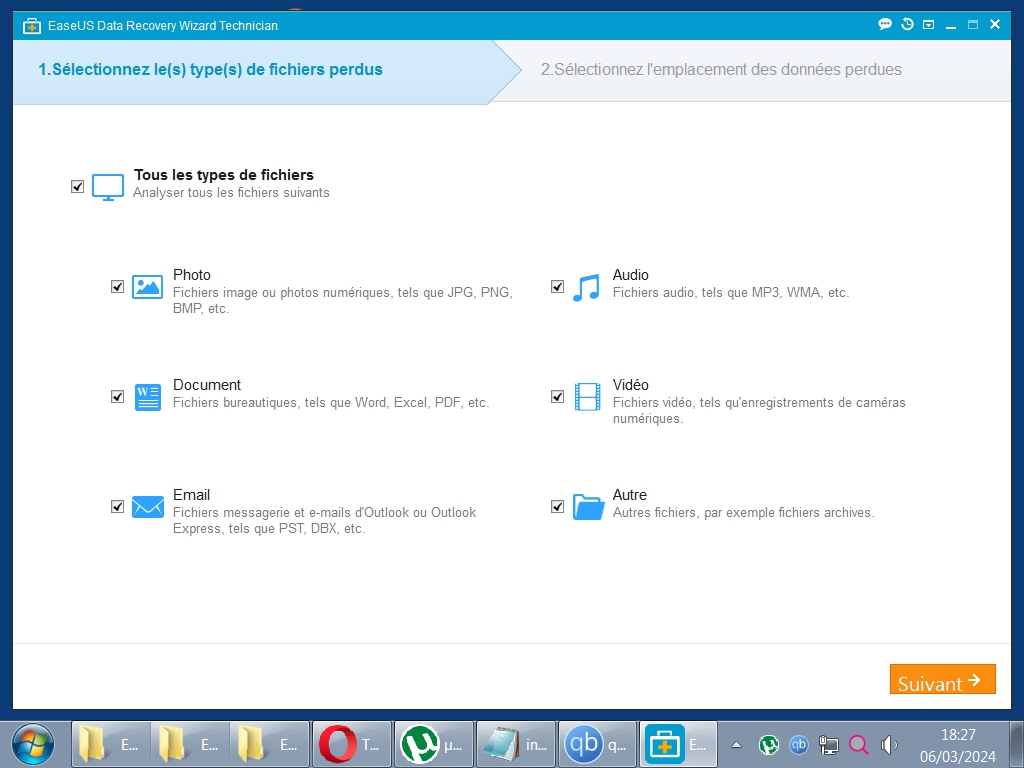Viewport: 1024px width, 768px height.
Task: Click the clock-arrow history icon in title bar
Action: 907,25
